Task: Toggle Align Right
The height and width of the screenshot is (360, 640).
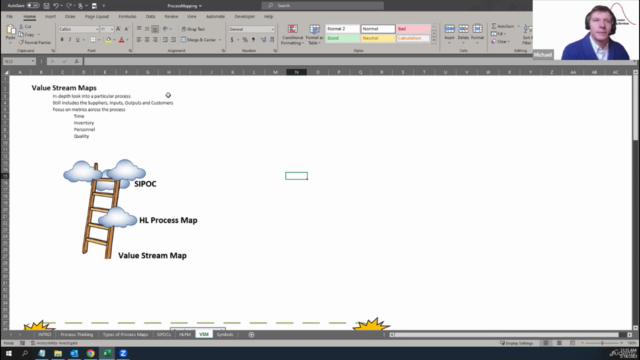Action: pos(155,40)
